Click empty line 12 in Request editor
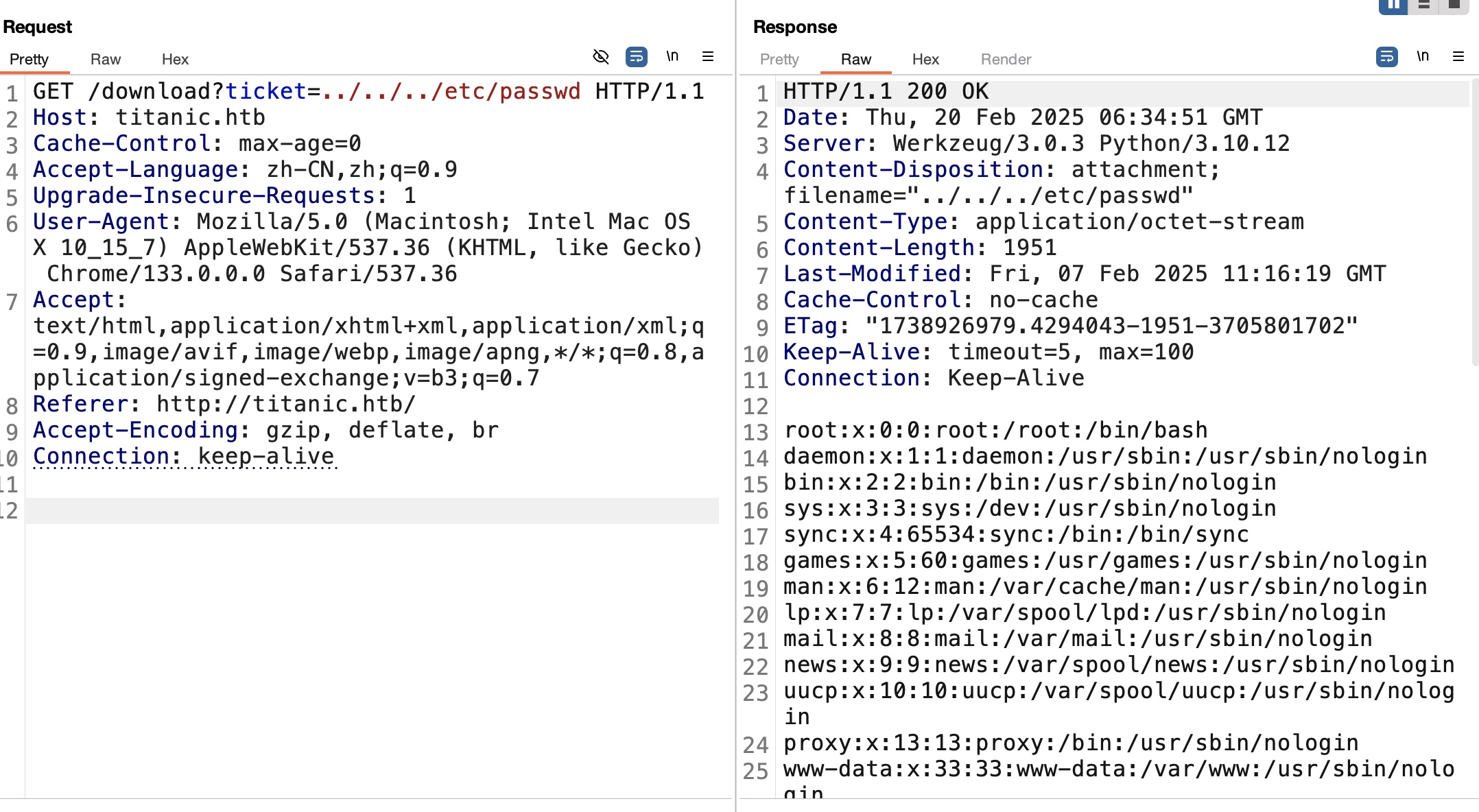 [370, 511]
